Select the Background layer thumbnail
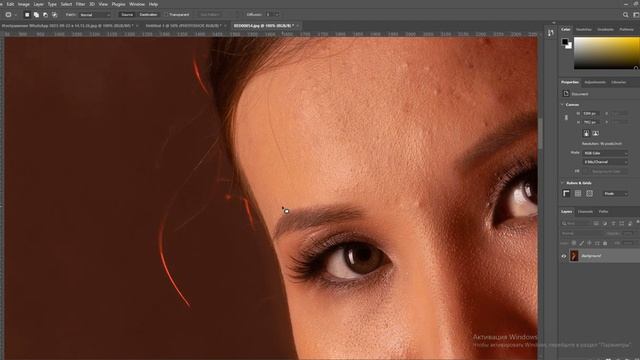This screenshot has height=360, width=640. pyautogui.click(x=574, y=256)
